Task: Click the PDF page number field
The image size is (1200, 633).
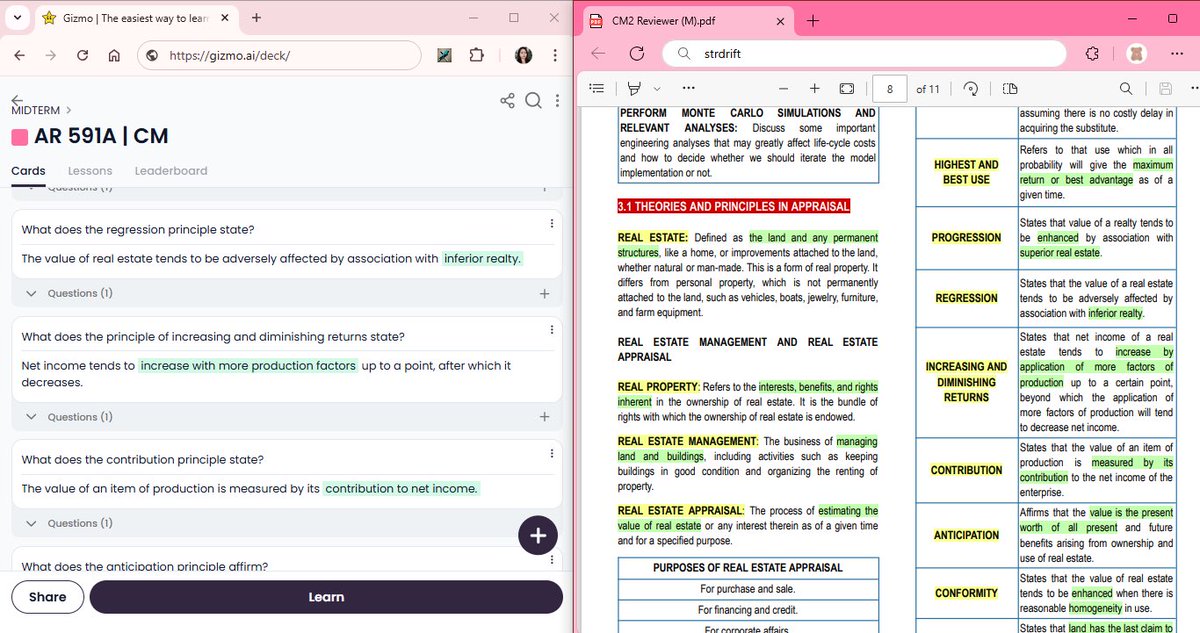Action: [889, 88]
